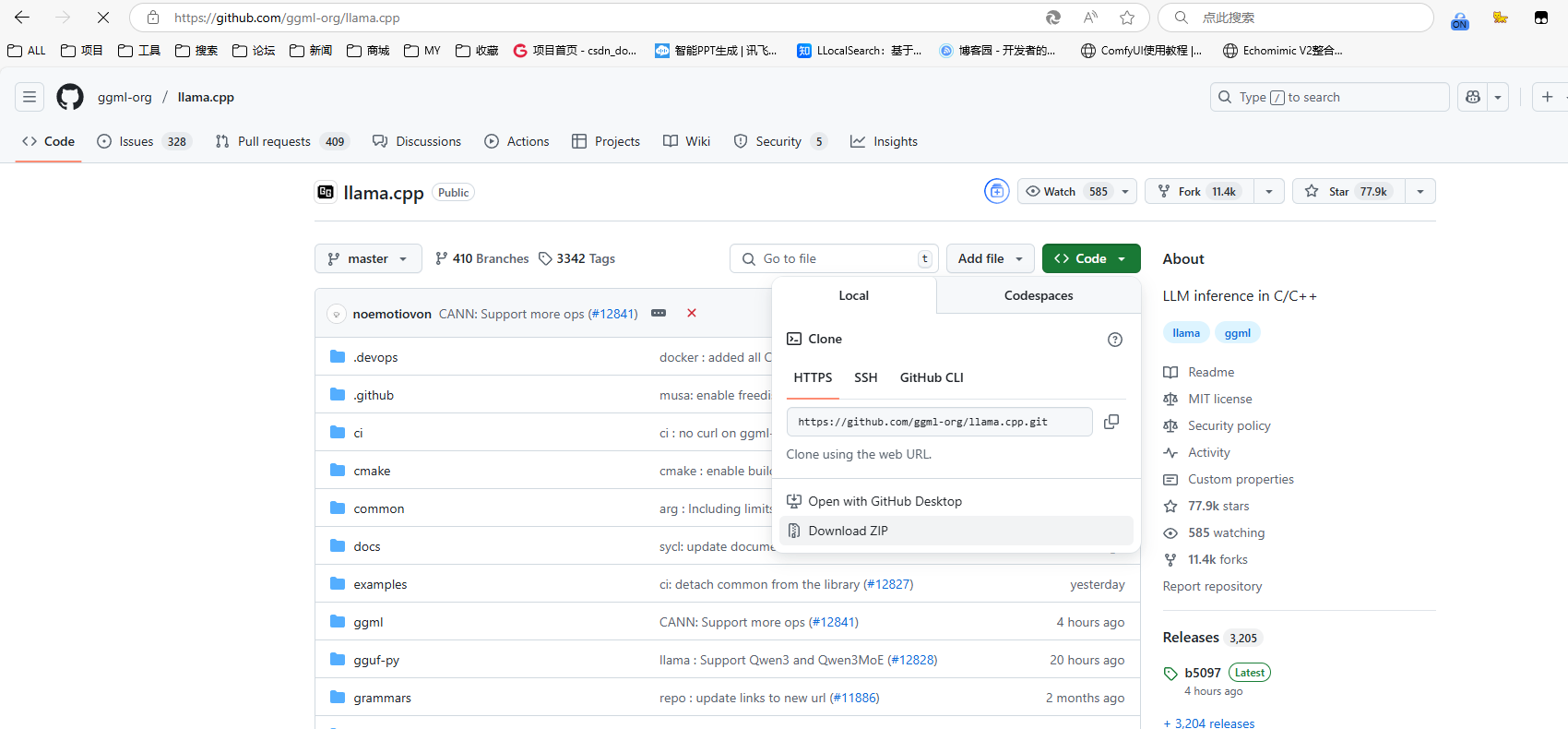The image size is (1568, 729).
Task: Click the favorites star in address bar
Action: (x=1127, y=18)
